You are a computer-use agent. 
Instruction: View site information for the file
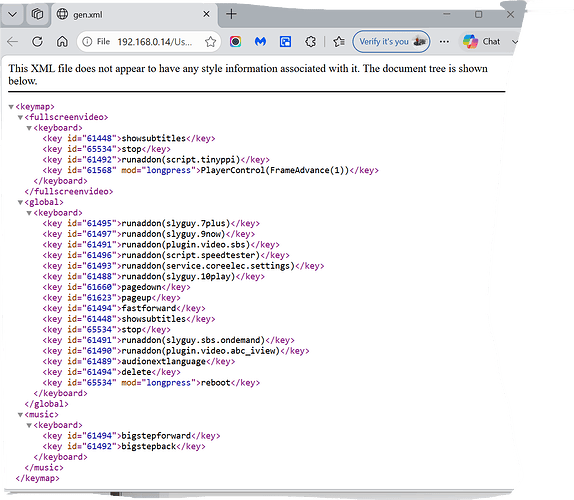tap(87, 42)
